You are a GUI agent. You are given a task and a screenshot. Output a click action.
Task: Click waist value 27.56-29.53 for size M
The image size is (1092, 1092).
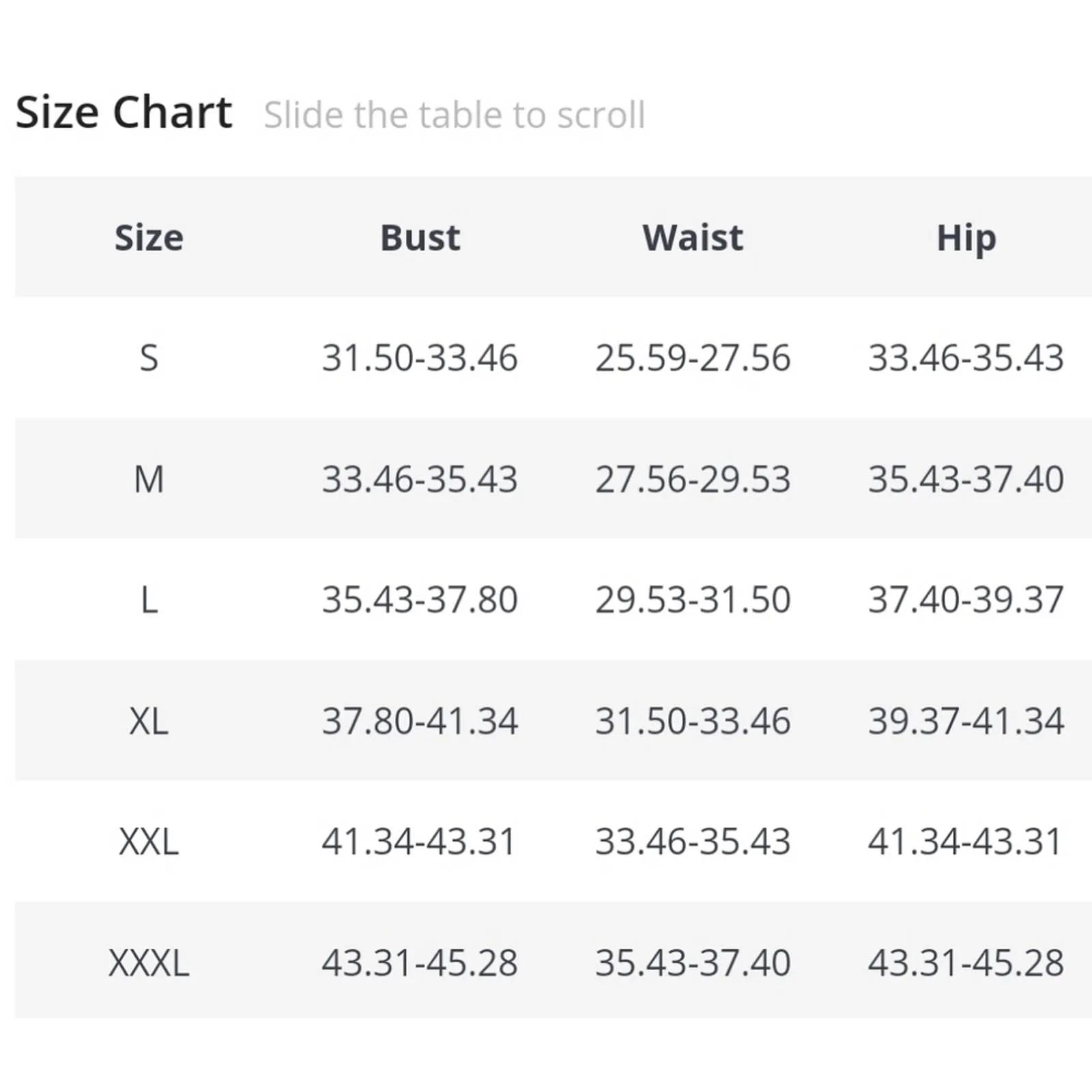693,479
